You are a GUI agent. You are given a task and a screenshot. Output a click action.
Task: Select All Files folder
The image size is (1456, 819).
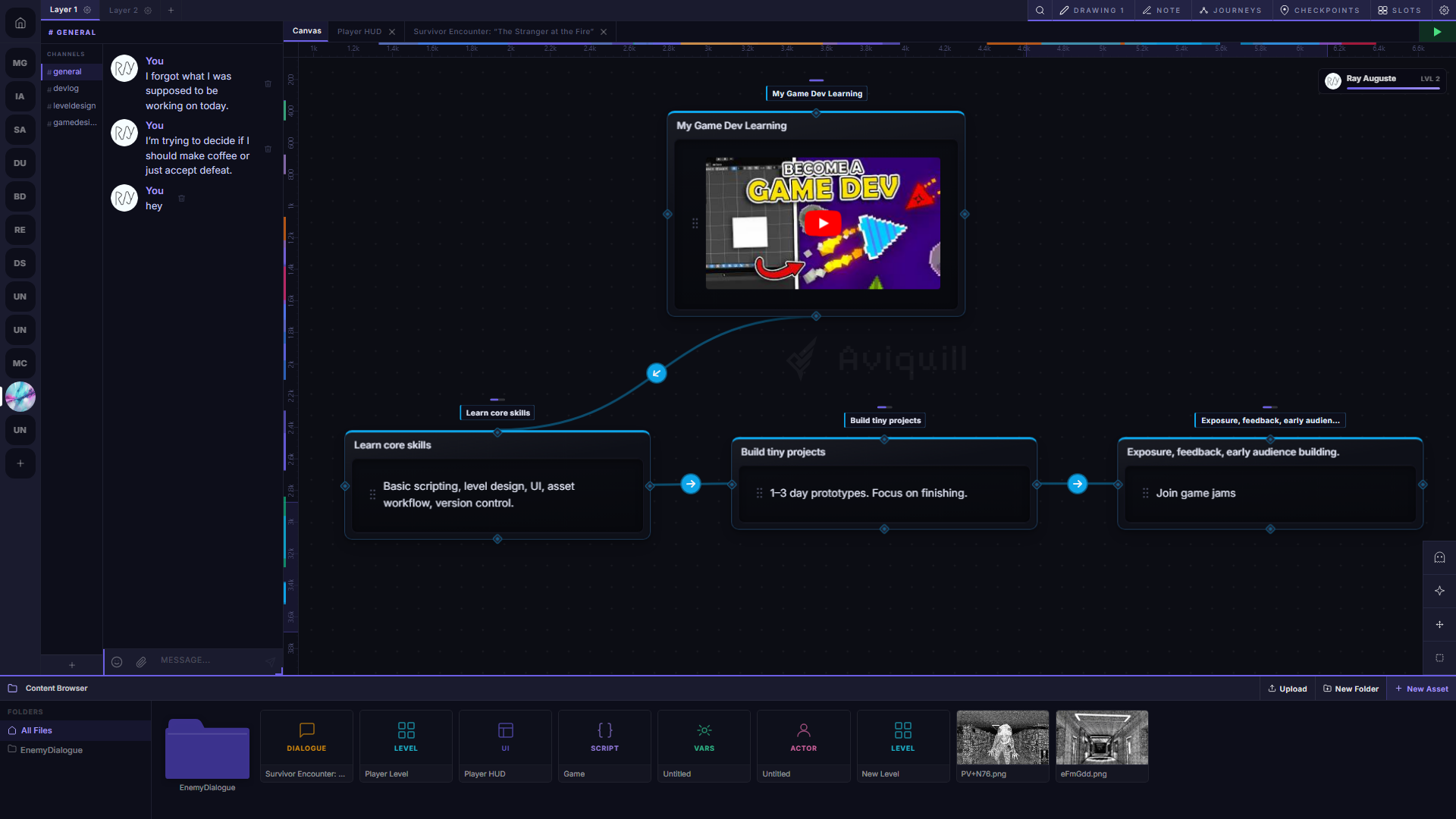[76, 730]
